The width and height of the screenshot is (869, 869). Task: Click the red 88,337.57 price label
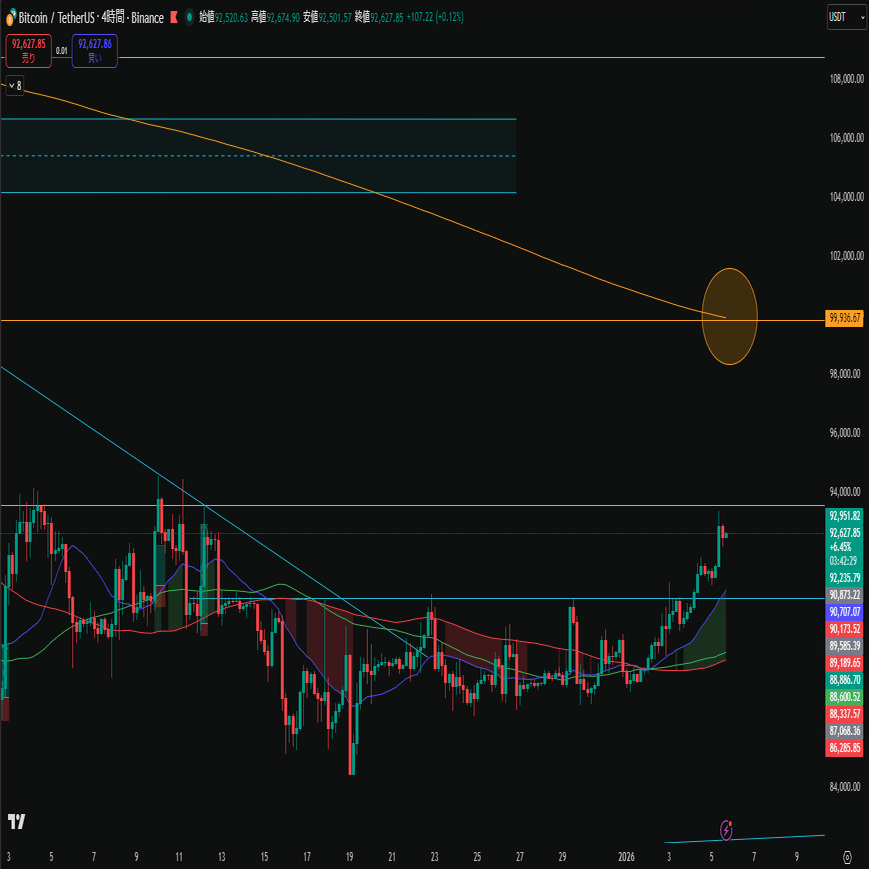click(x=844, y=714)
